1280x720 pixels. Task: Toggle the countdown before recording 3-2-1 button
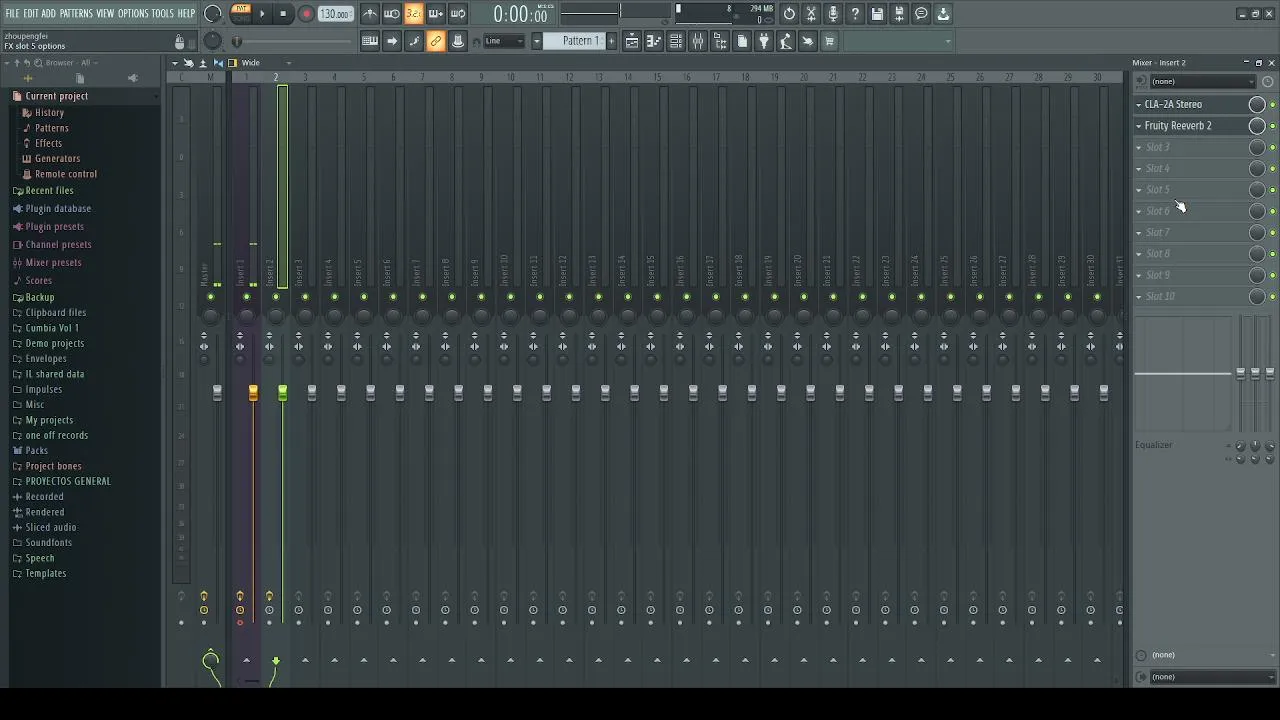pos(414,14)
